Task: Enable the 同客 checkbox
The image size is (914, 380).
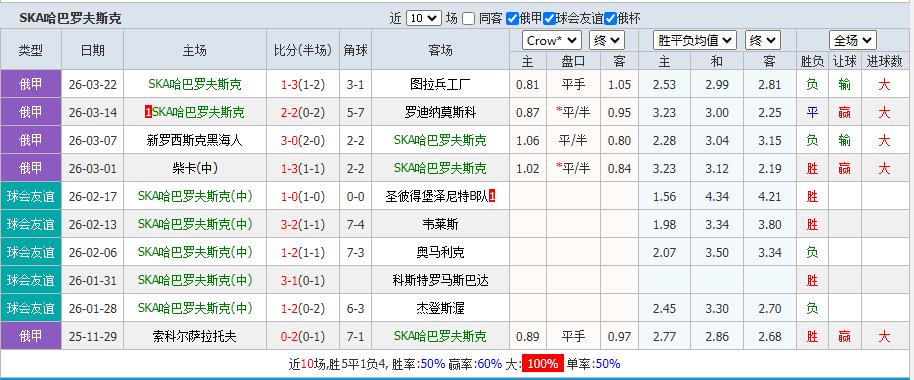Action: click(468, 19)
